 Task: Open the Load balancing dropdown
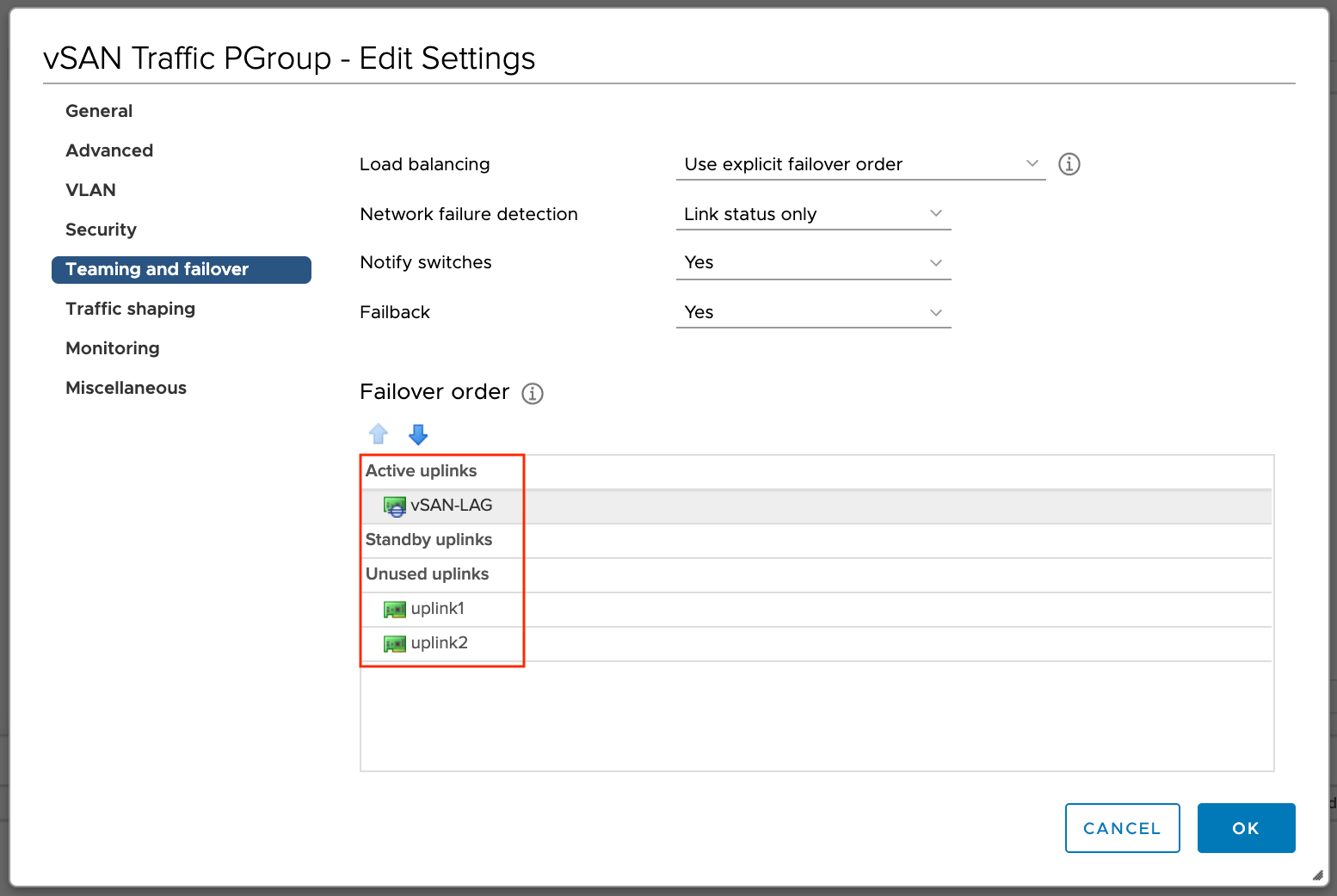coord(860,164)
